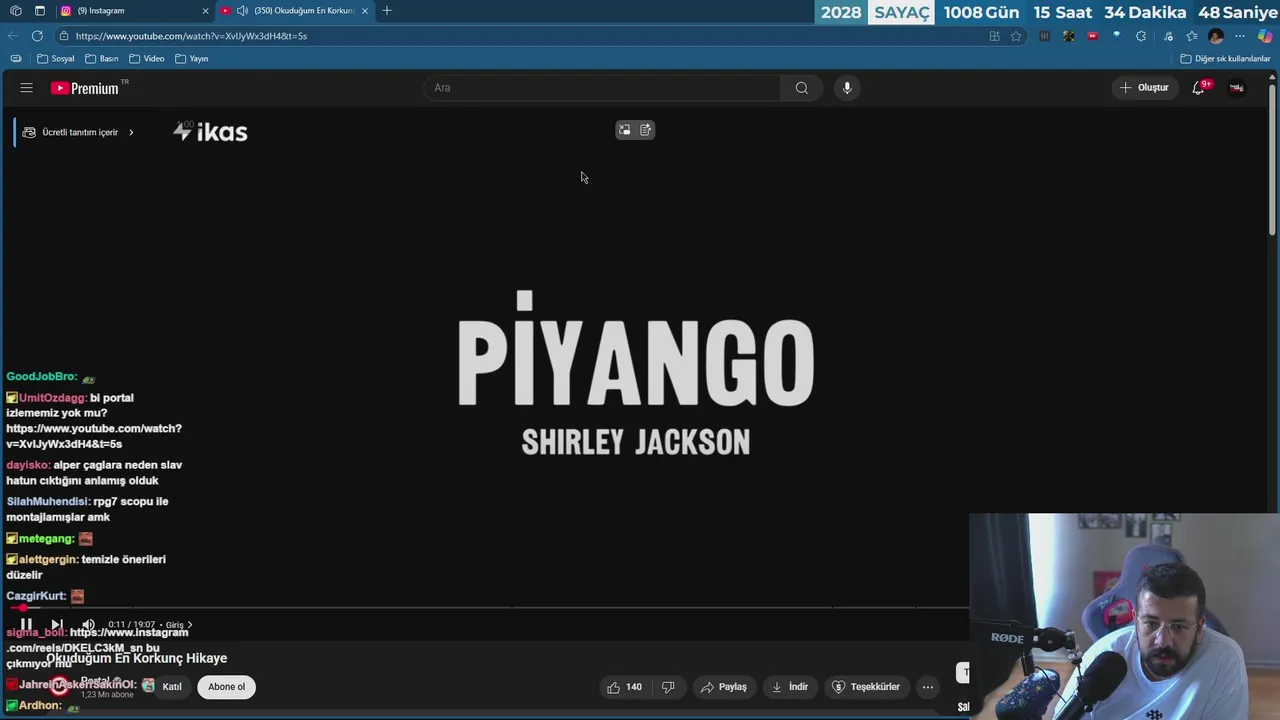The height and width of the screenshot is (720, 1280).
Task: Close the YouTube tab
Action: pyautogui.click(x=365, y=11)
